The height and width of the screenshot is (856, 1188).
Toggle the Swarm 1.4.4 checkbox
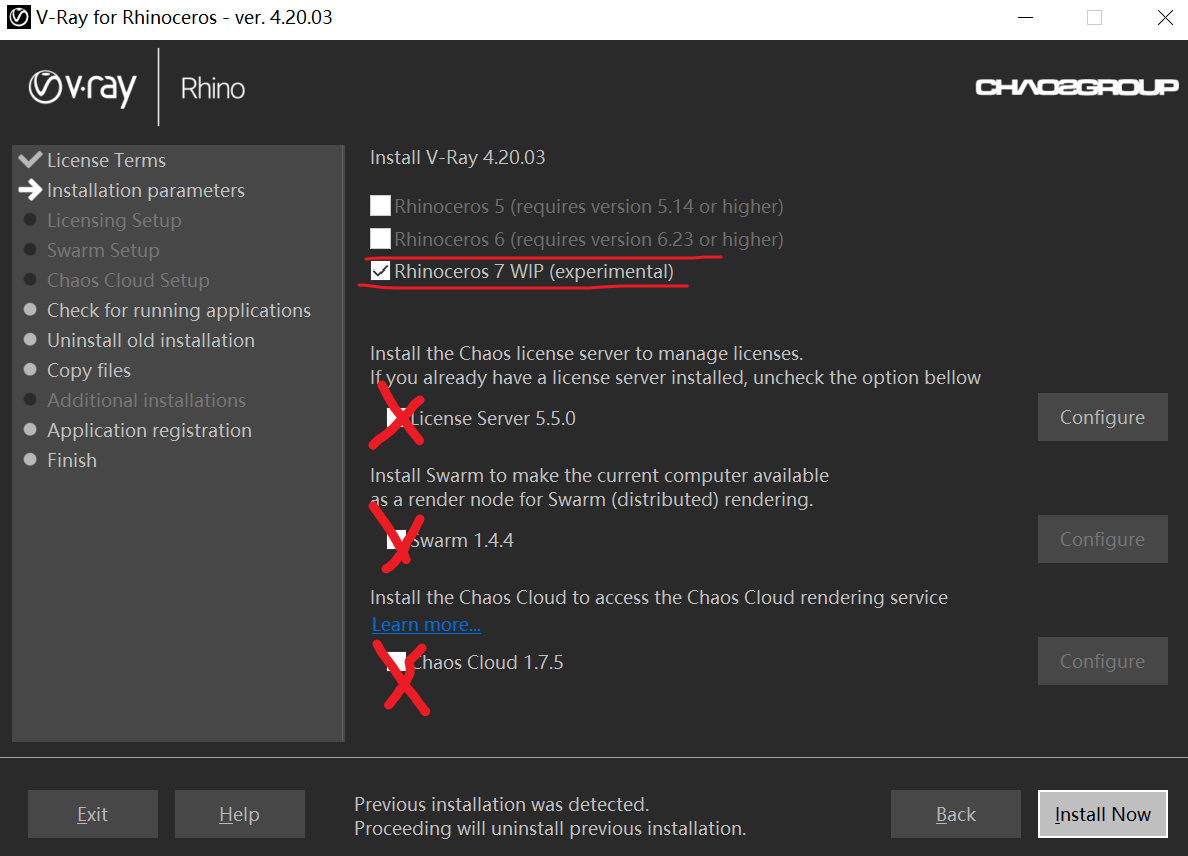coord(396,540)
